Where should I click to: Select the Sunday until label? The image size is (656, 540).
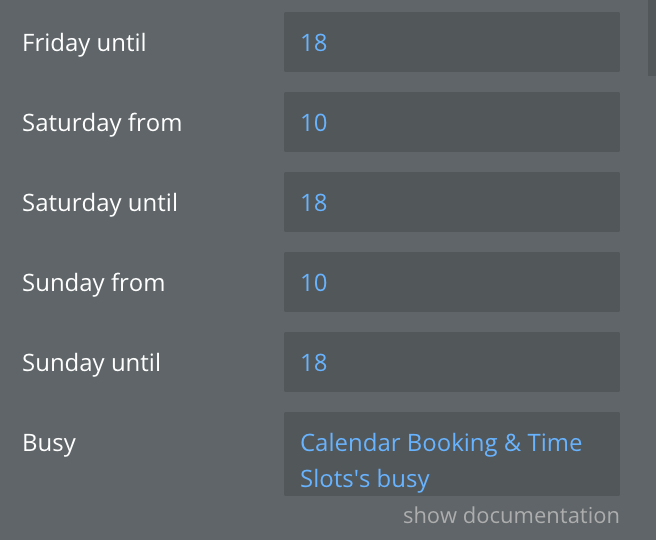click(91, 363)
